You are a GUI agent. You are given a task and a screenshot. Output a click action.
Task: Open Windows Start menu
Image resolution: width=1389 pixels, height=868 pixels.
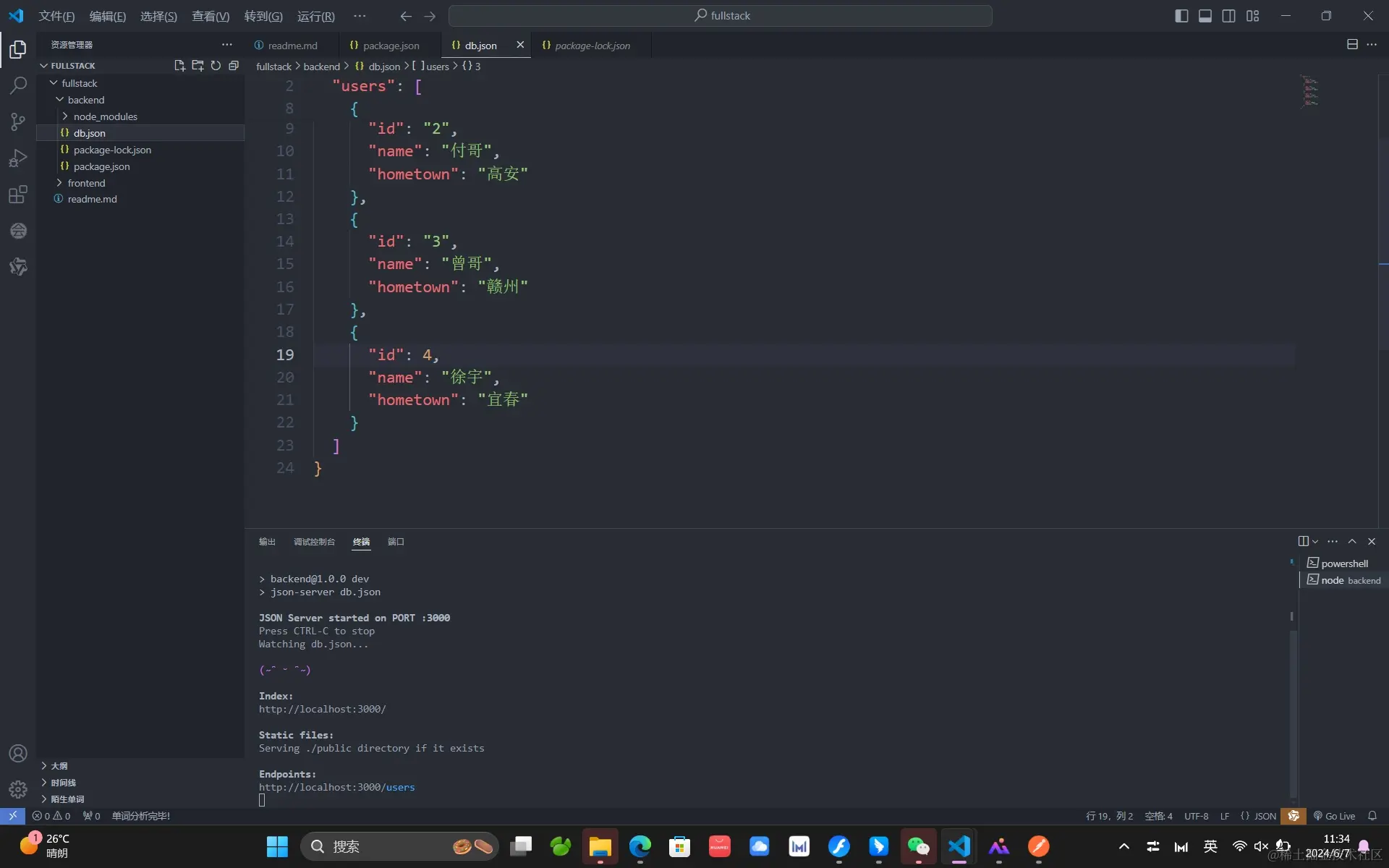tap(277, 846)
